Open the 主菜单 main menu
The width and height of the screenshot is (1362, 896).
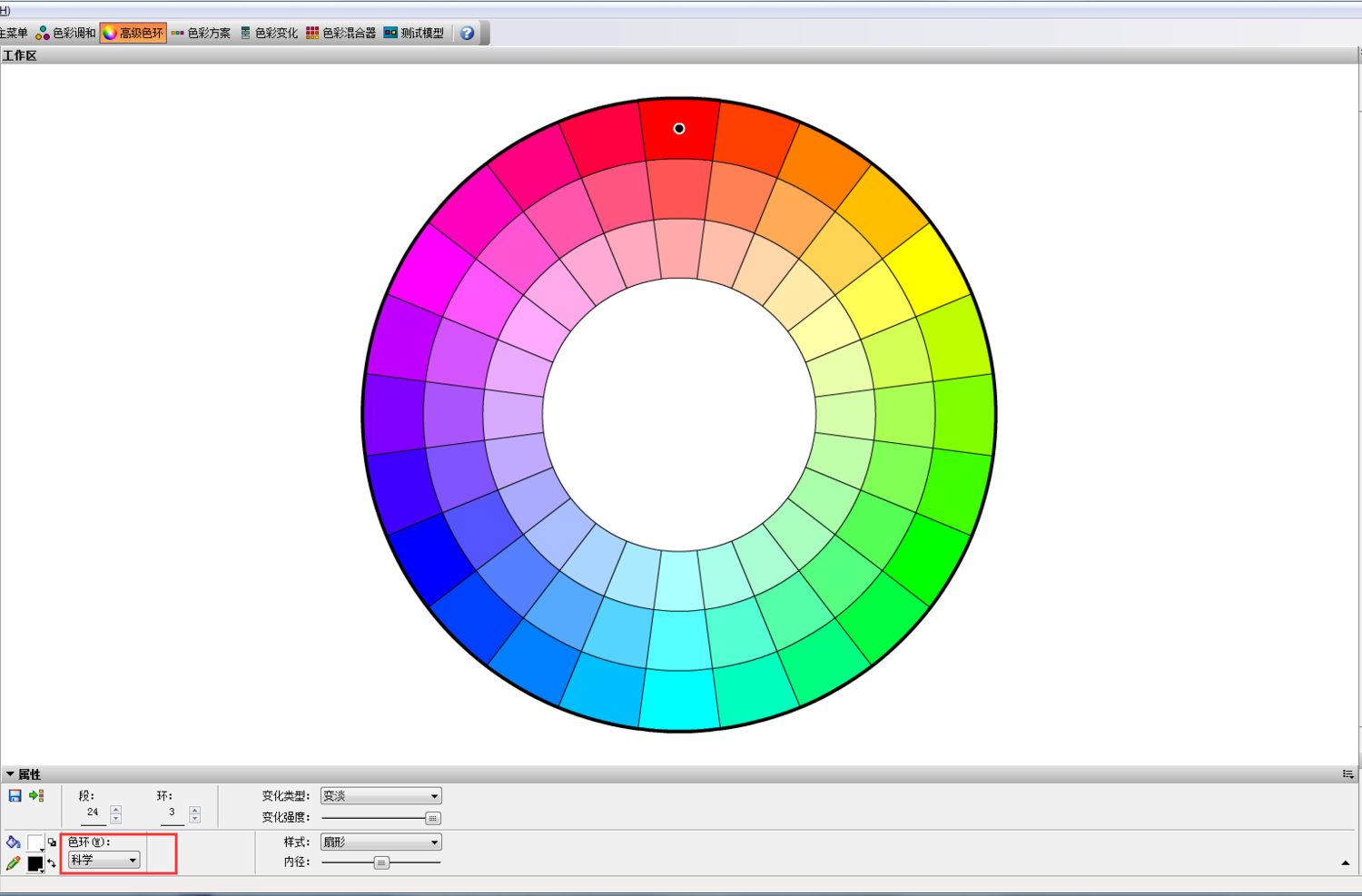point(13,34)
